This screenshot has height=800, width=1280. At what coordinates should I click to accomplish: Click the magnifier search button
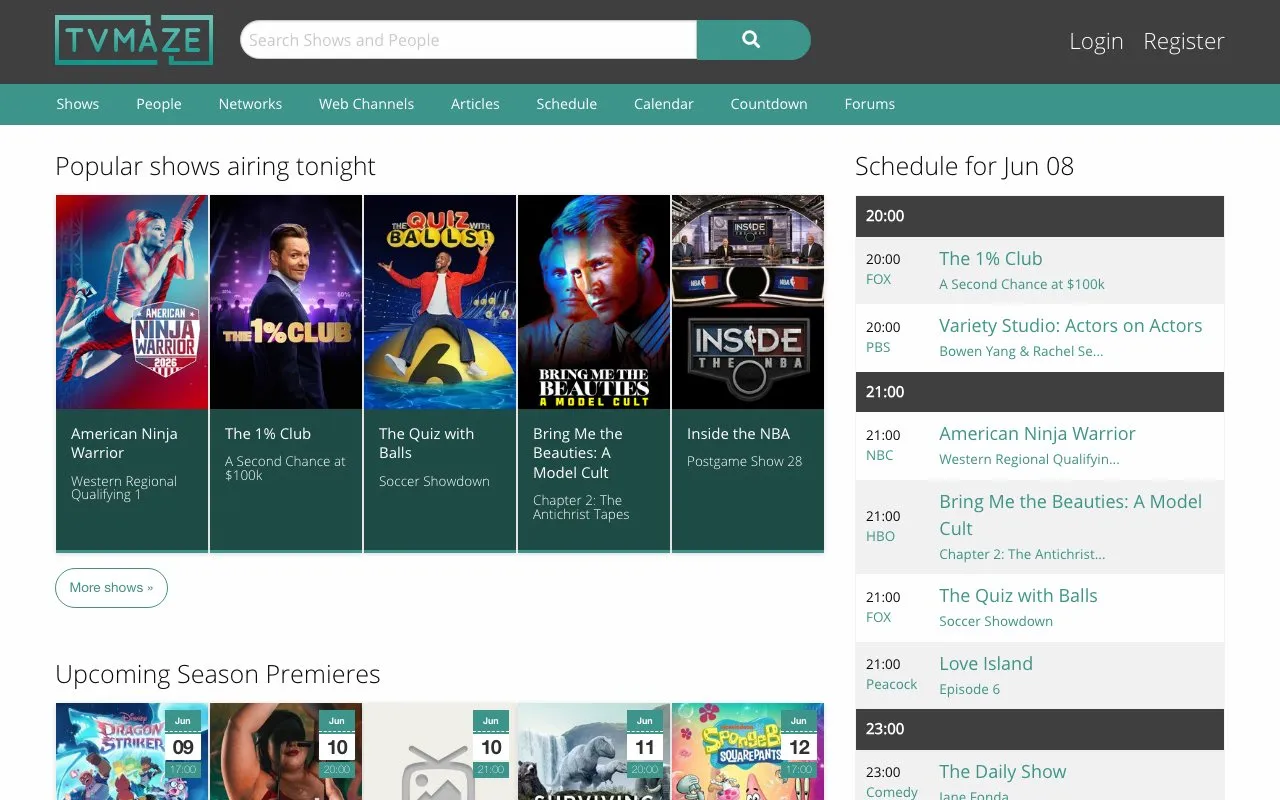pos(753,40)
